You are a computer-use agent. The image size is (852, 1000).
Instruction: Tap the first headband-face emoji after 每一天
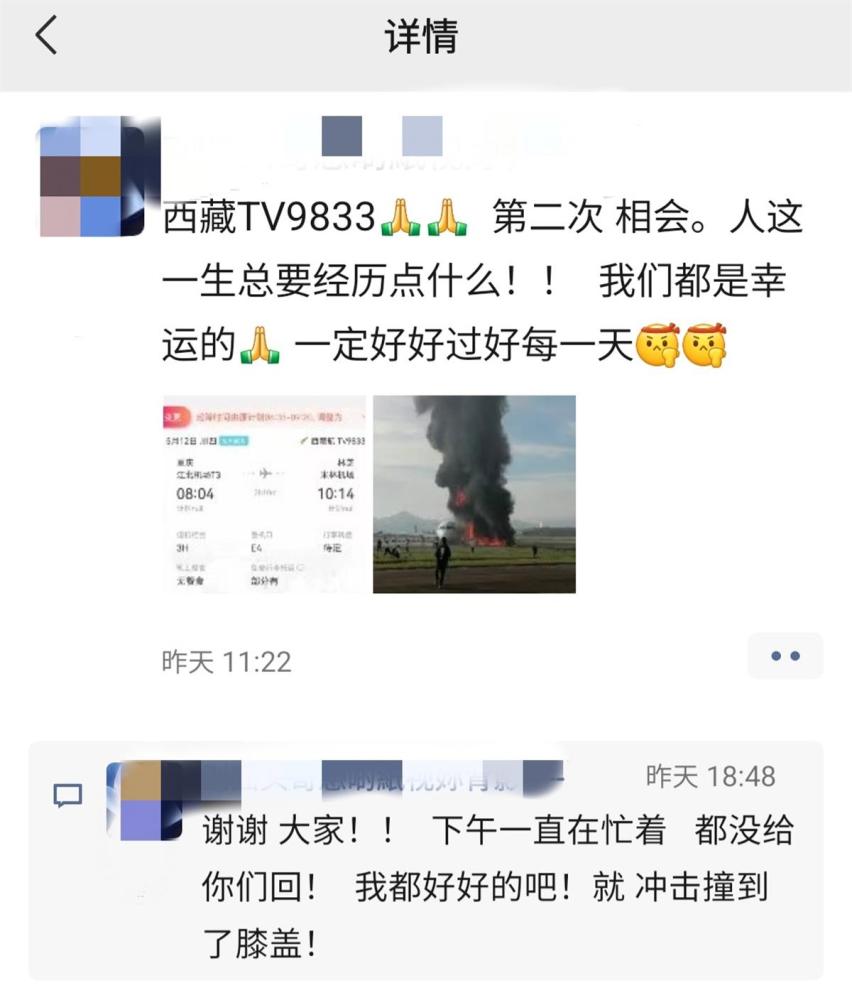[657, 345]
